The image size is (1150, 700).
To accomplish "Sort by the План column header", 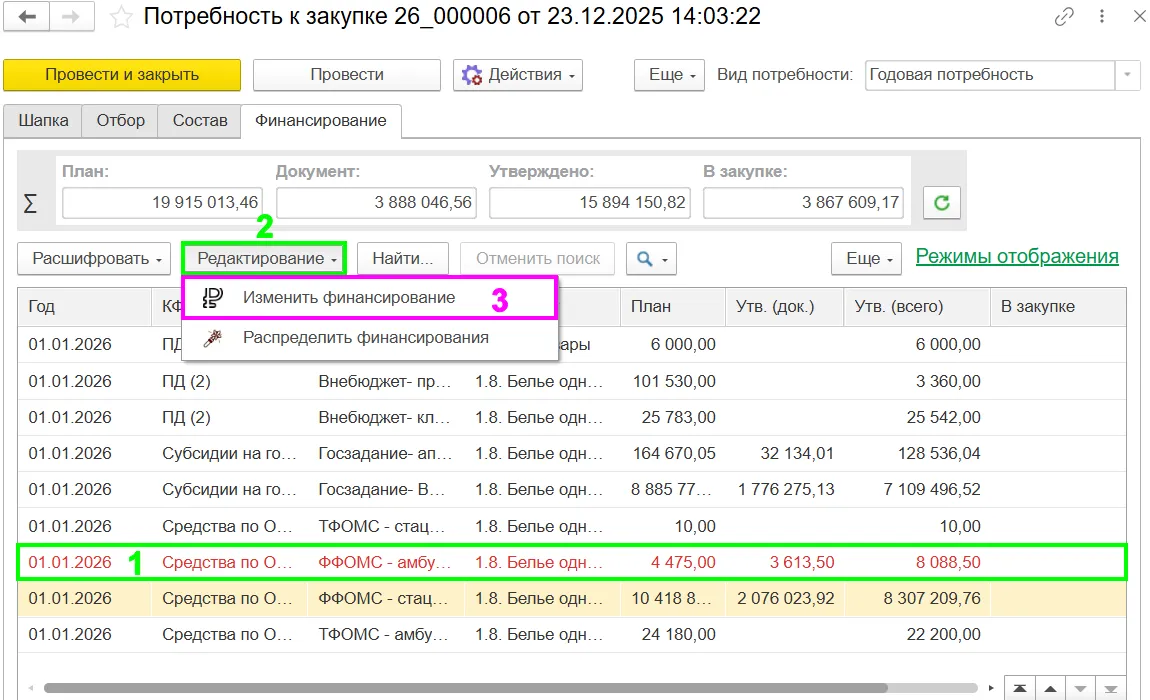I will point(673,307).
